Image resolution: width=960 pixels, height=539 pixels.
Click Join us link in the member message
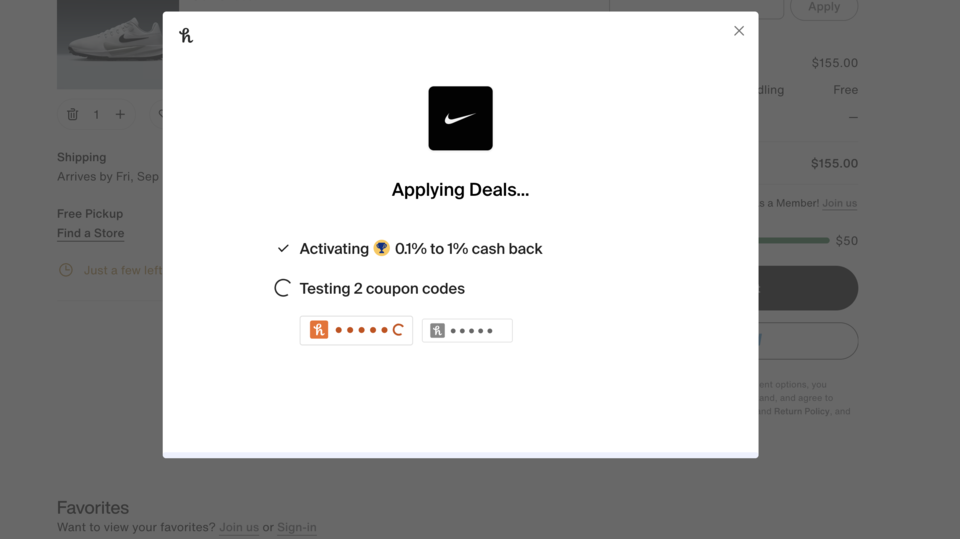839,203
